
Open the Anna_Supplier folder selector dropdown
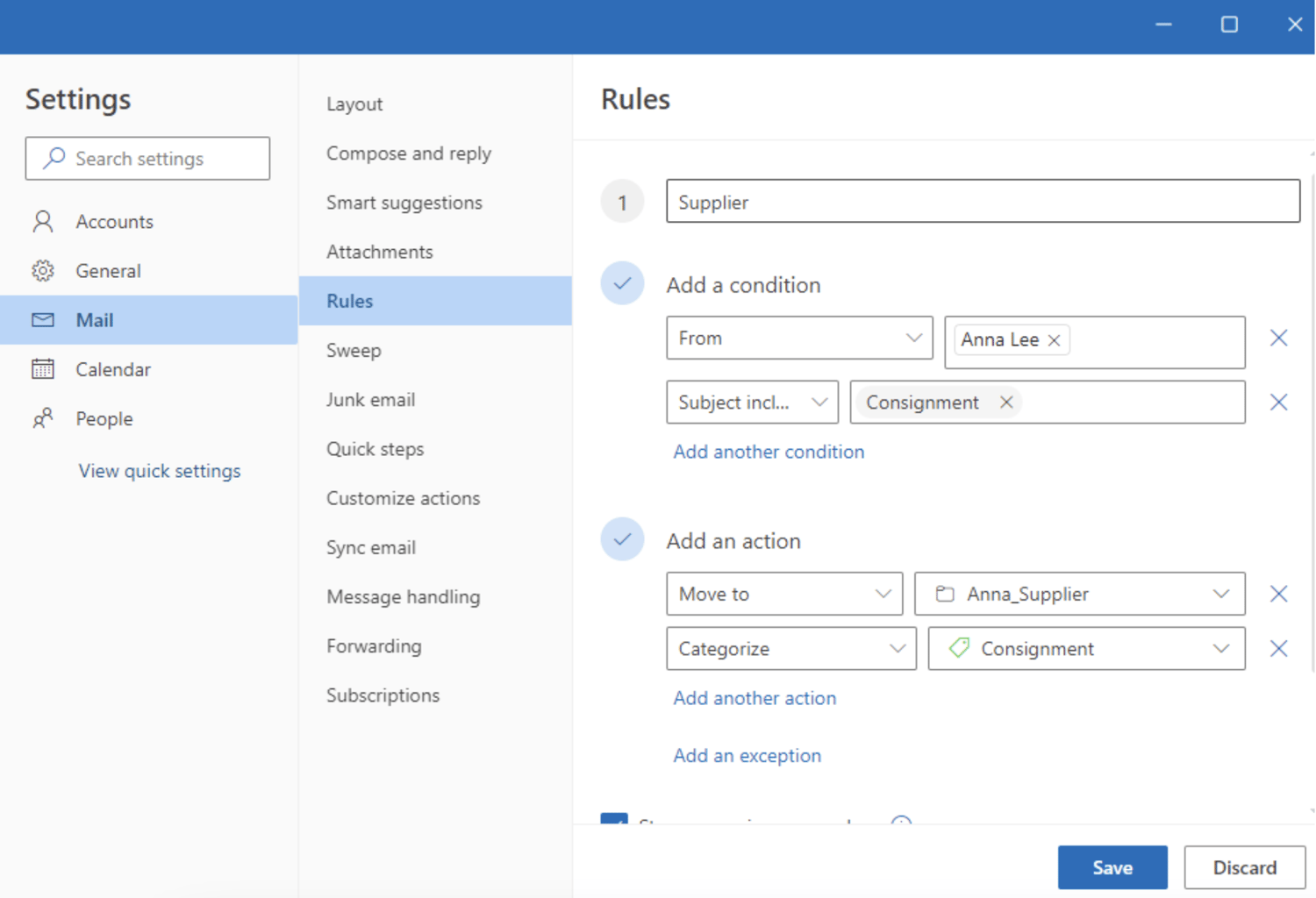[x=1221, y=594]
